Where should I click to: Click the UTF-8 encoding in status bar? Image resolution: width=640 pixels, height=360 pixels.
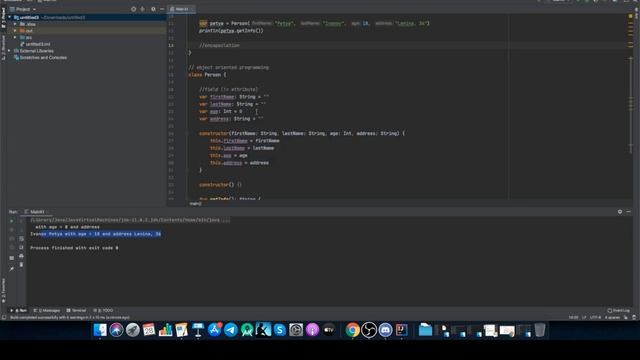coord(595,318)
